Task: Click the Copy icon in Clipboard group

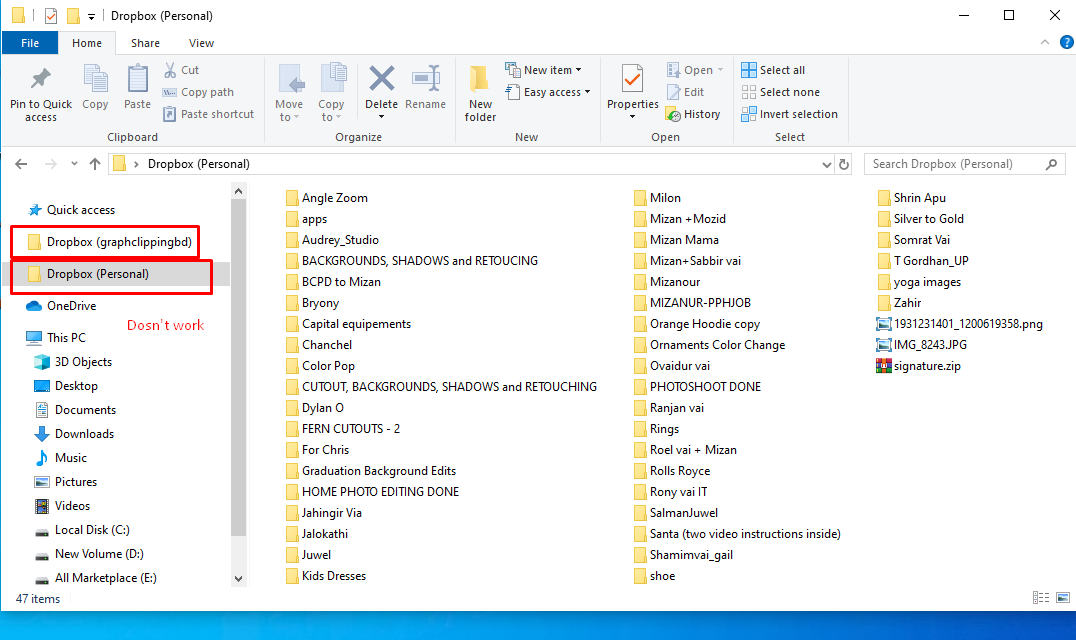Action: [x=96, y=80]
